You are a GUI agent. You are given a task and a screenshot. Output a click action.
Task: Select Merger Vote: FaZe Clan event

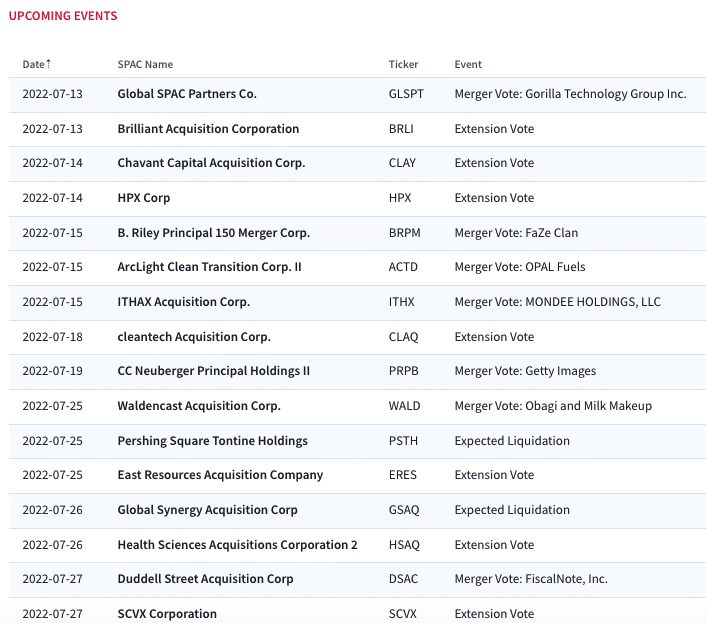[x=516, y=233]
